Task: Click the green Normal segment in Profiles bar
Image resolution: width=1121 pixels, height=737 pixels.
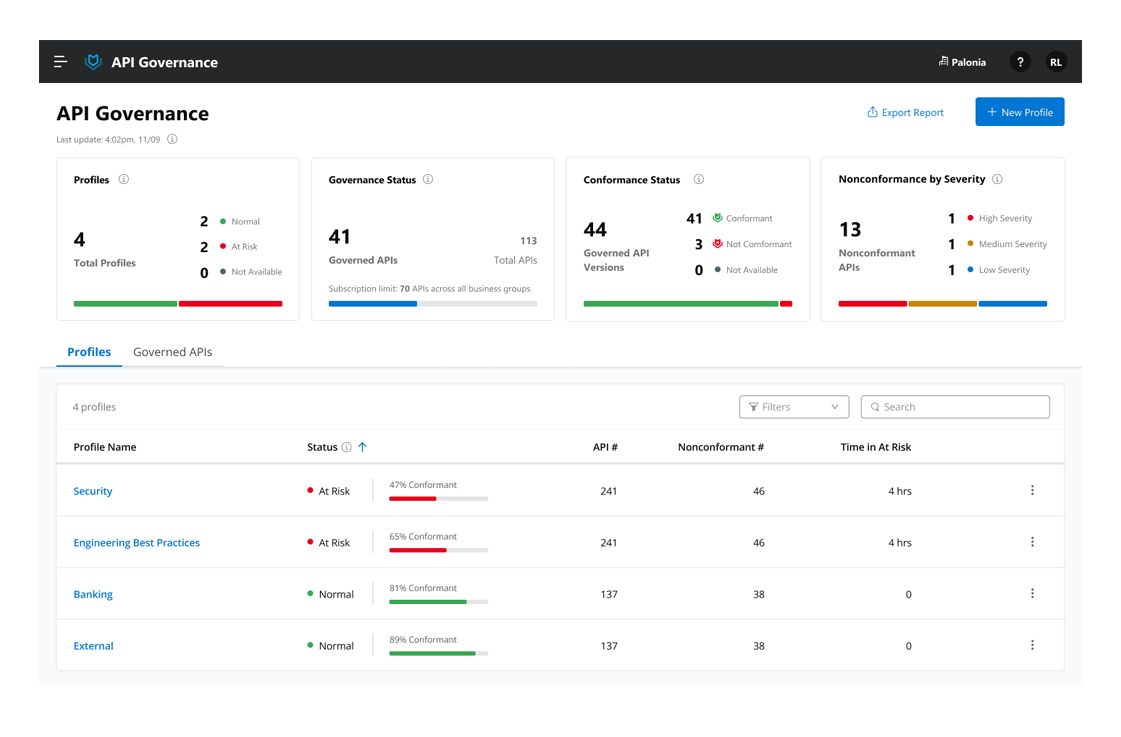Action: click(125, 304)
